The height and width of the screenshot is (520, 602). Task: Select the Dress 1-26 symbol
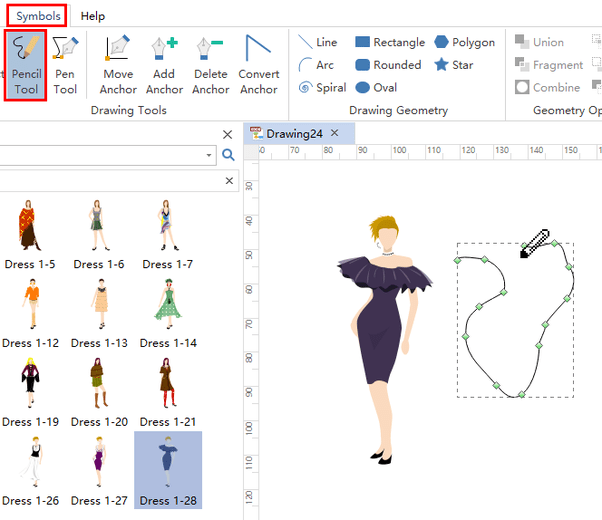pos(30,470)
